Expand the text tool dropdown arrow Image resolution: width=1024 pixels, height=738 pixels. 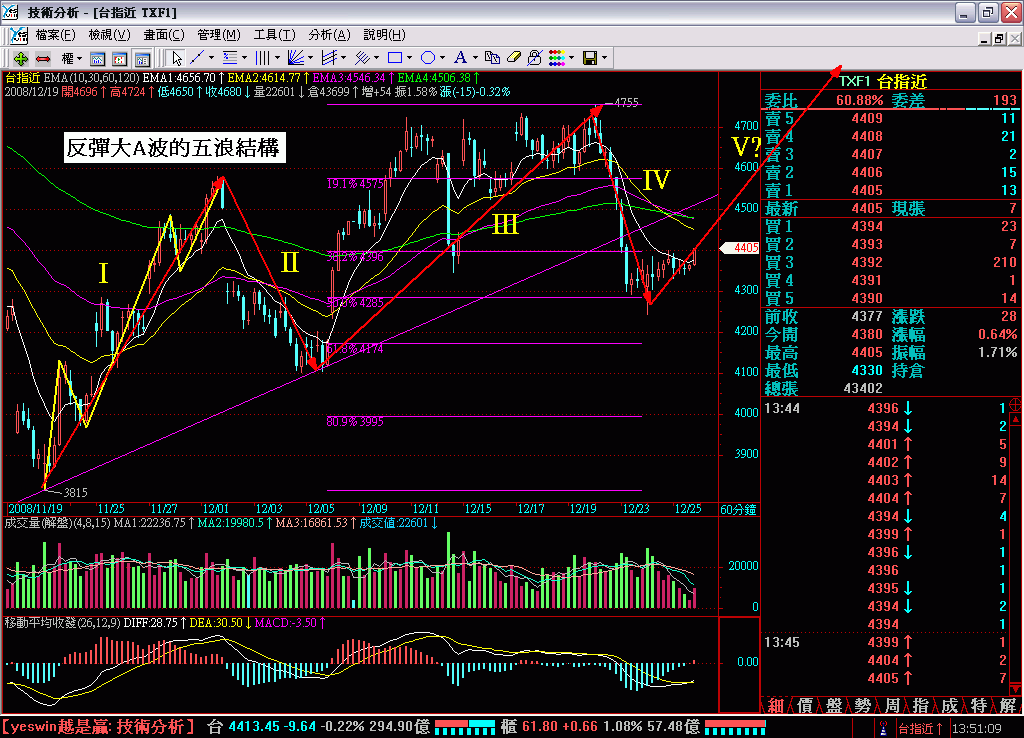coord(475,58)
